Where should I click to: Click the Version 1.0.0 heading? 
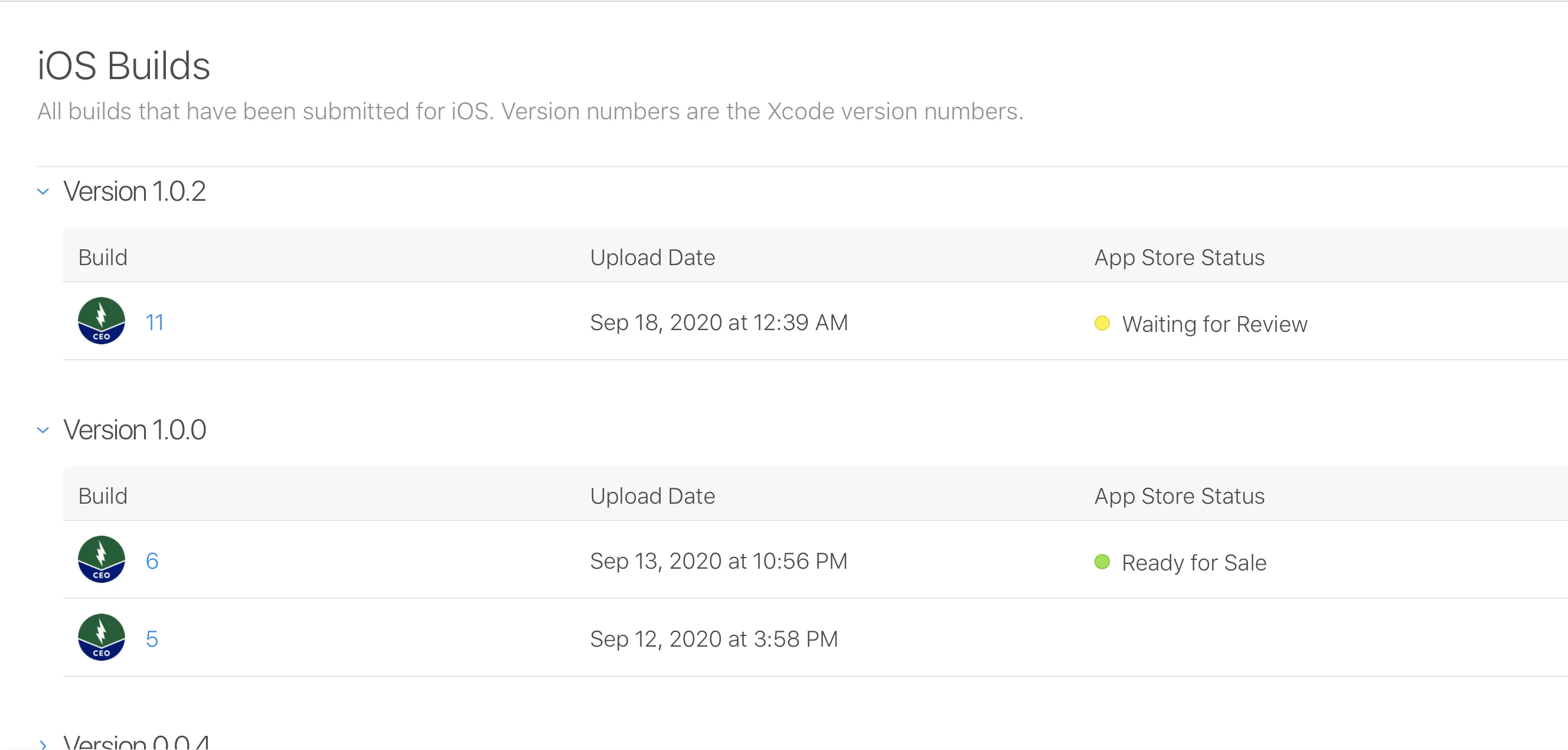point(135,431)
